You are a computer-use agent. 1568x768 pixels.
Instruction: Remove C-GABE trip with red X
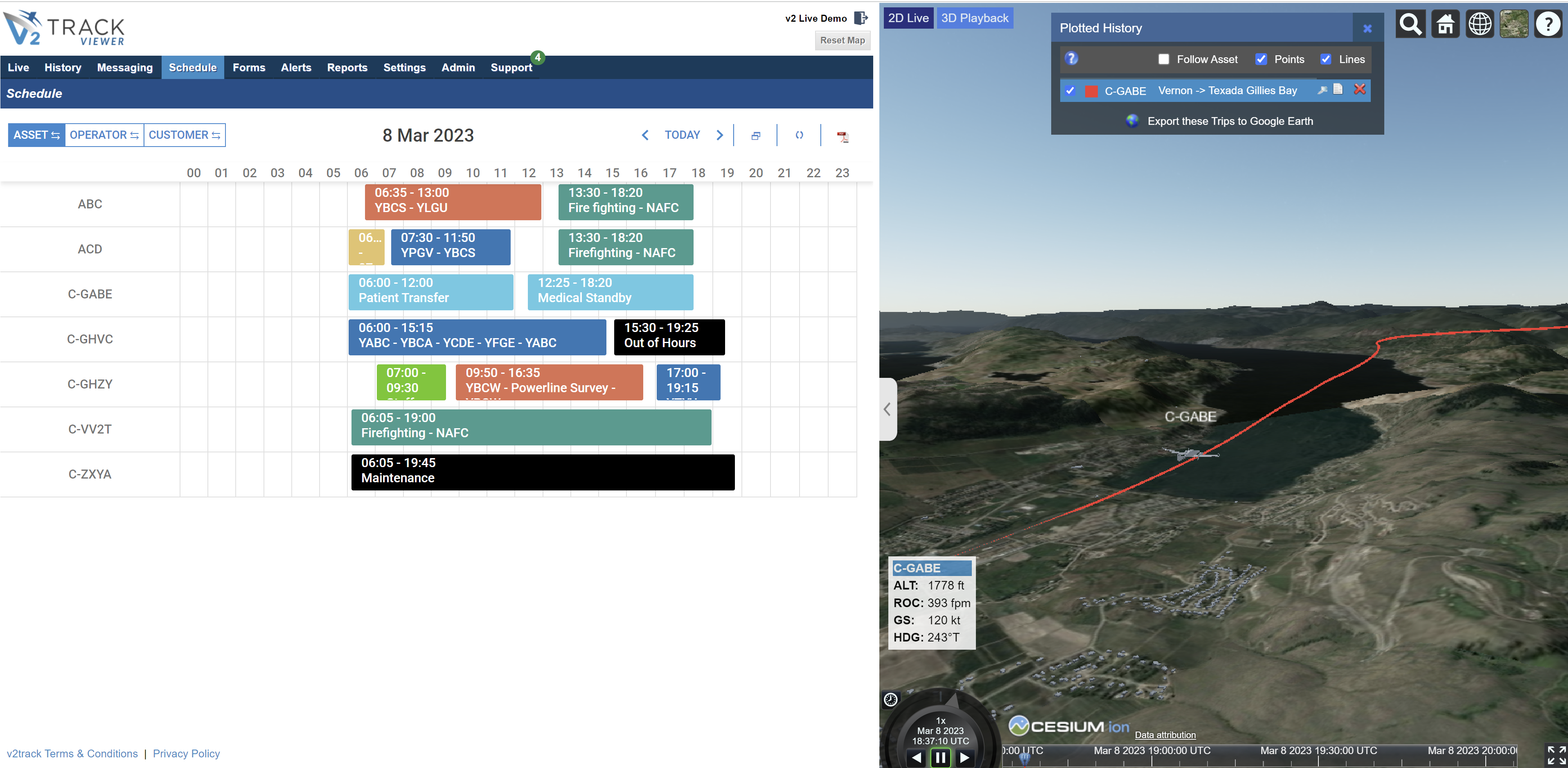pos(1360,90)
